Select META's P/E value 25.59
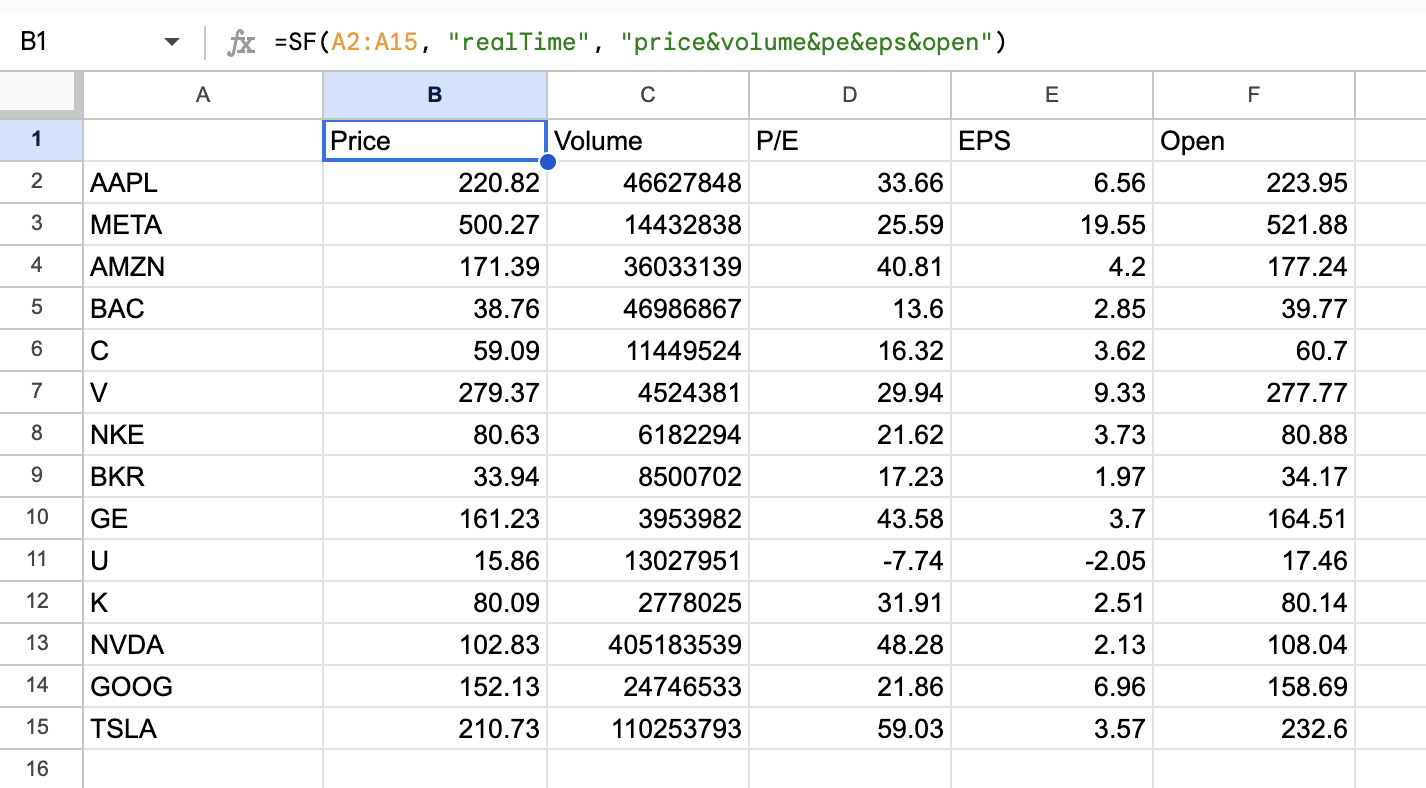 849,224
